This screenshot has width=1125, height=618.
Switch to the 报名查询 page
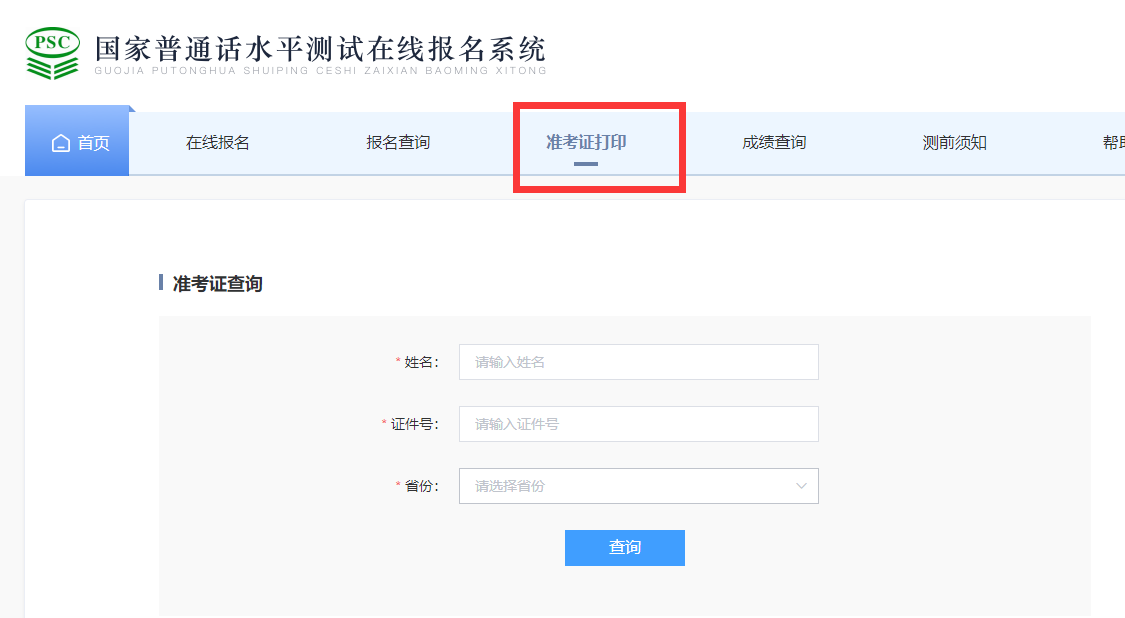click(x=398, y=142)
